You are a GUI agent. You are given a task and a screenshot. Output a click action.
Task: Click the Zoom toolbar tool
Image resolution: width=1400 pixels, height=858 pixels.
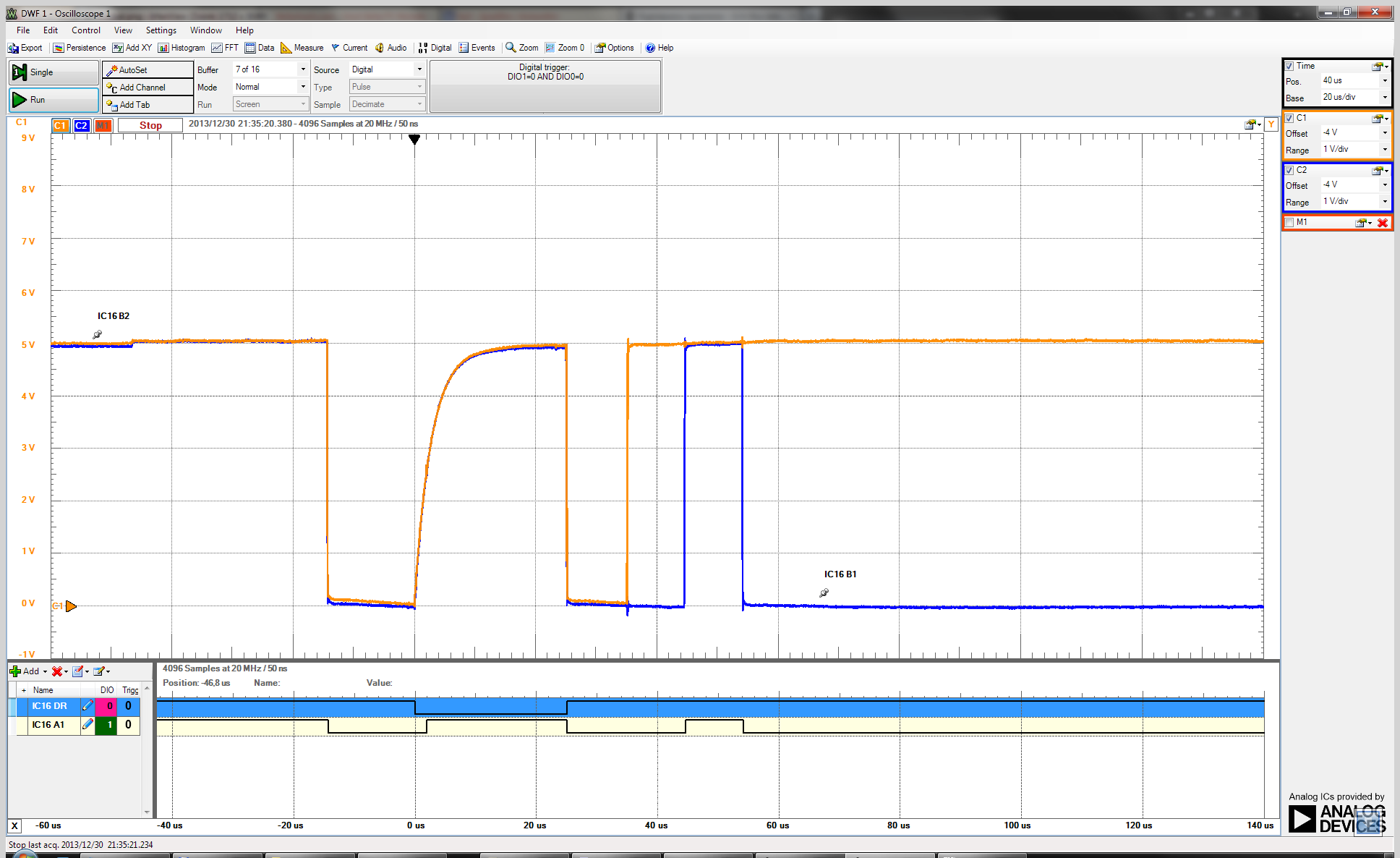pyautogui.click(x=522, y=48)
